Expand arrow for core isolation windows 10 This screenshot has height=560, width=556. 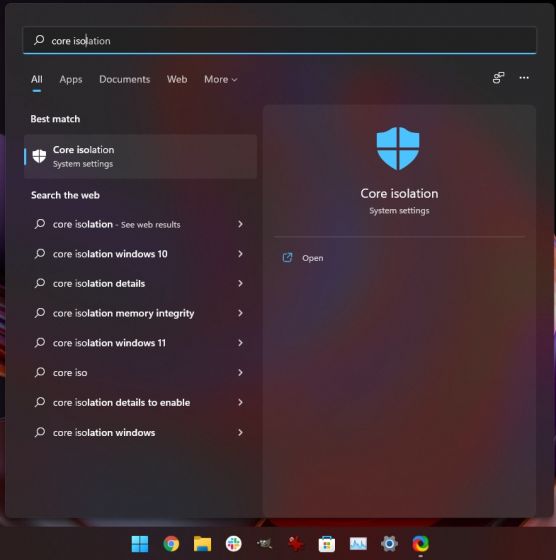pos(240,254)
